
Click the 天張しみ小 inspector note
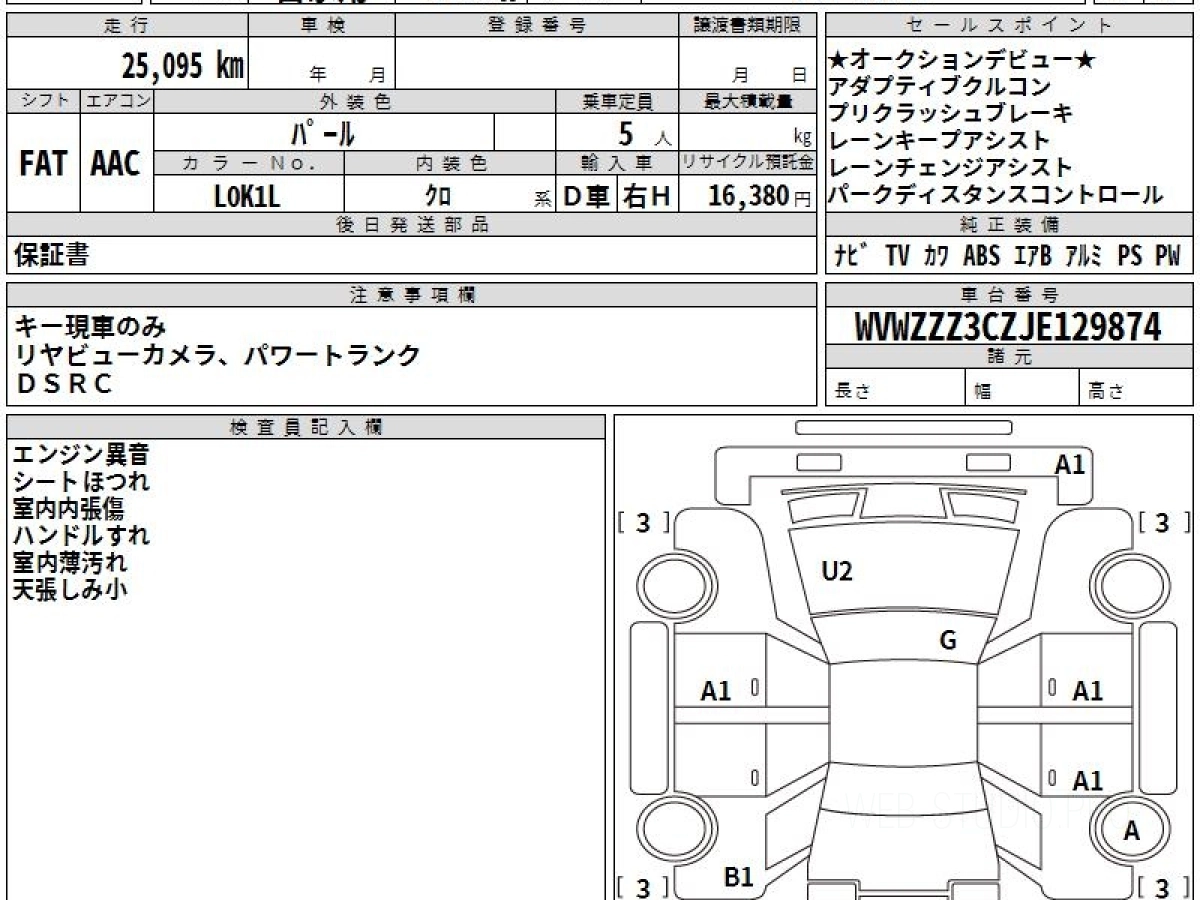point(69,590)
